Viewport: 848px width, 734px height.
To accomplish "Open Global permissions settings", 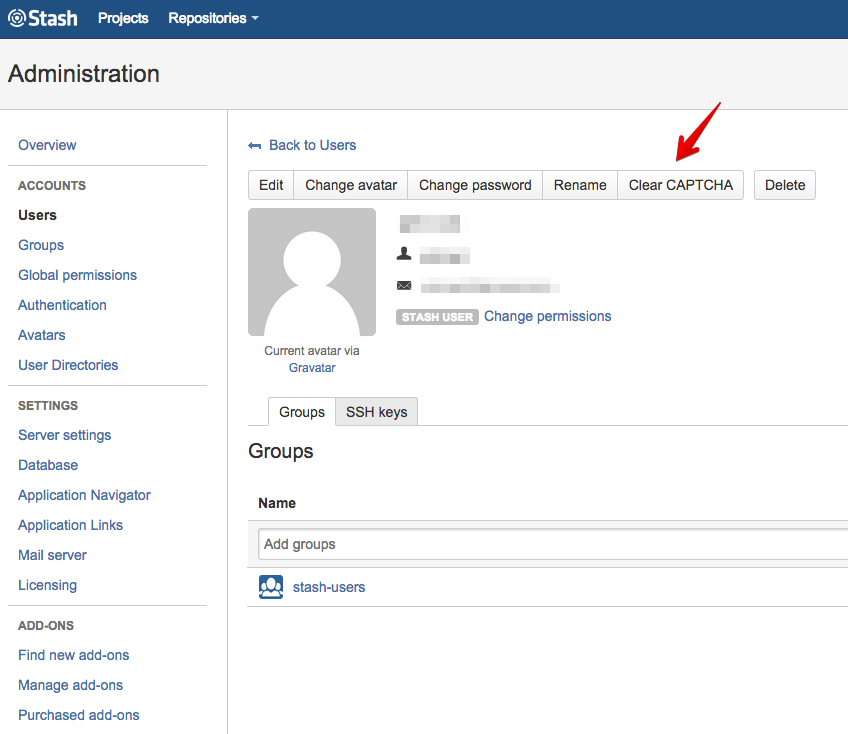I will (x=77, y=275).
